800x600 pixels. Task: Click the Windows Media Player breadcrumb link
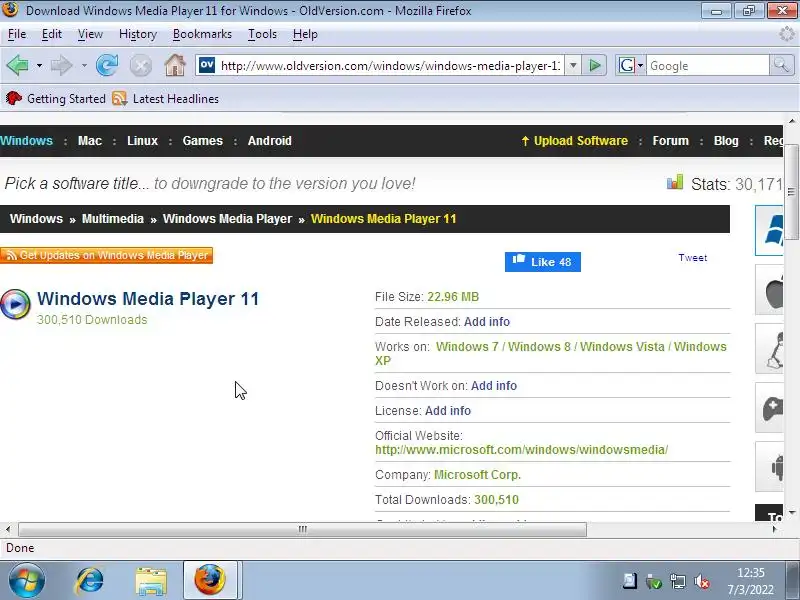[227, 219]
